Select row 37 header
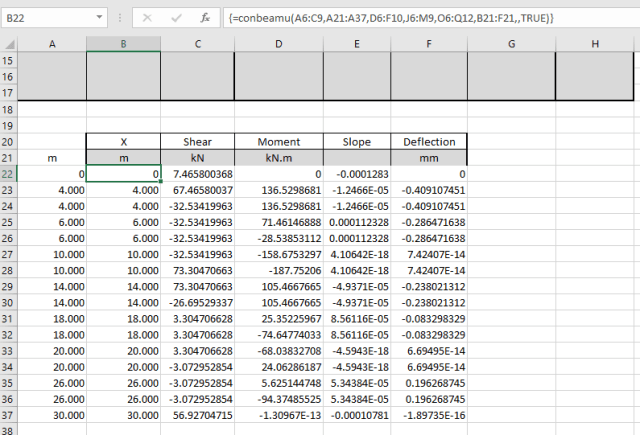Viewport: 640px width, 435px height. point(8,414)
